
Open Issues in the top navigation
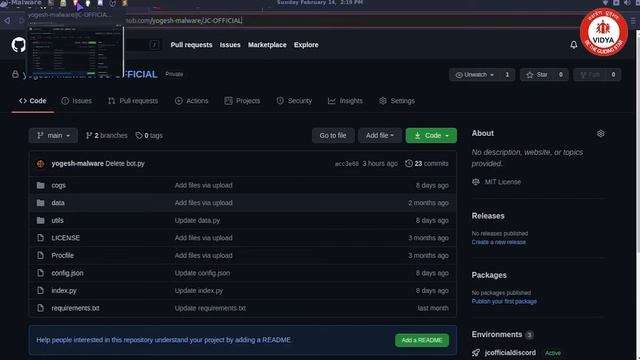[x=230, y=45]
